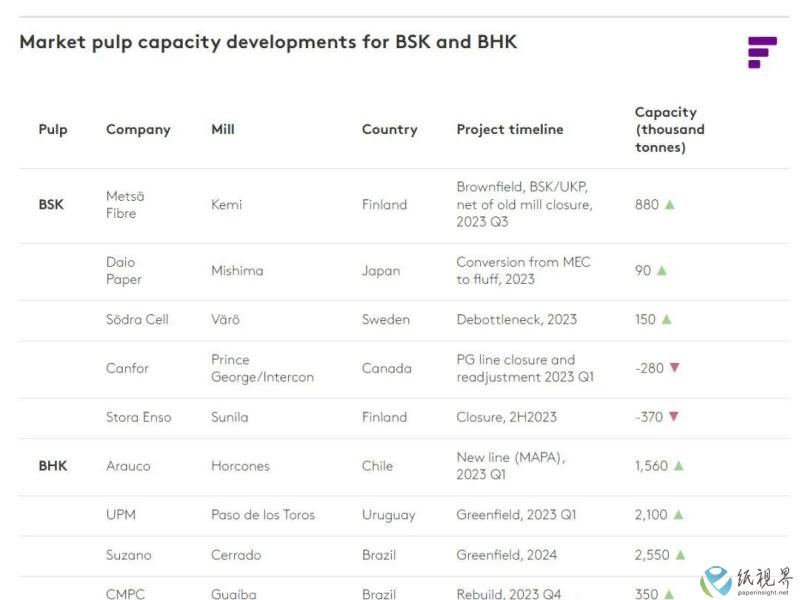Select the 'BHK' pulp label
The width and height of the screenshot is (800, 600).
click(53, 466)
